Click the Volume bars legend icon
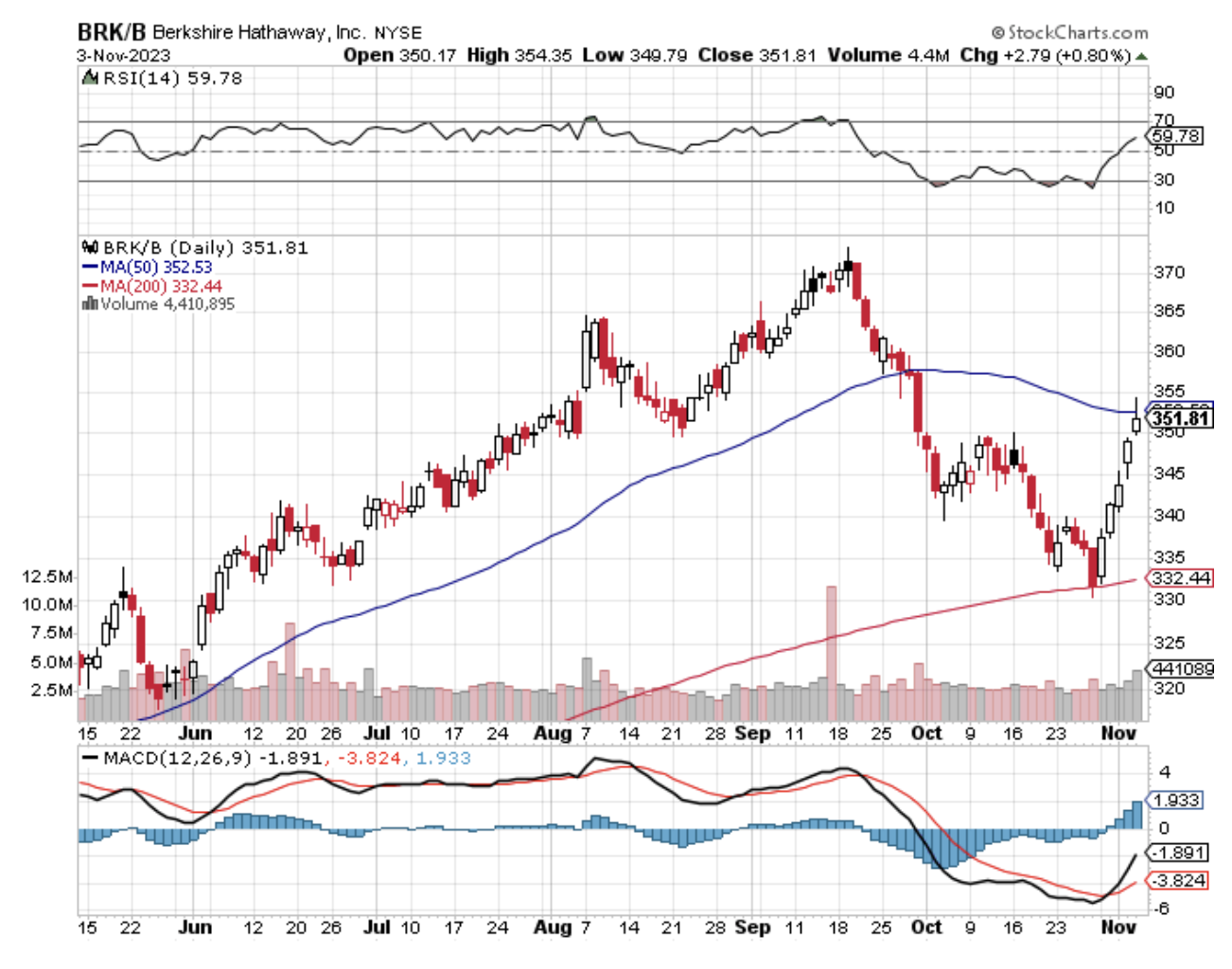Screen dimensions: 1232x969 (x=90, y=304)
